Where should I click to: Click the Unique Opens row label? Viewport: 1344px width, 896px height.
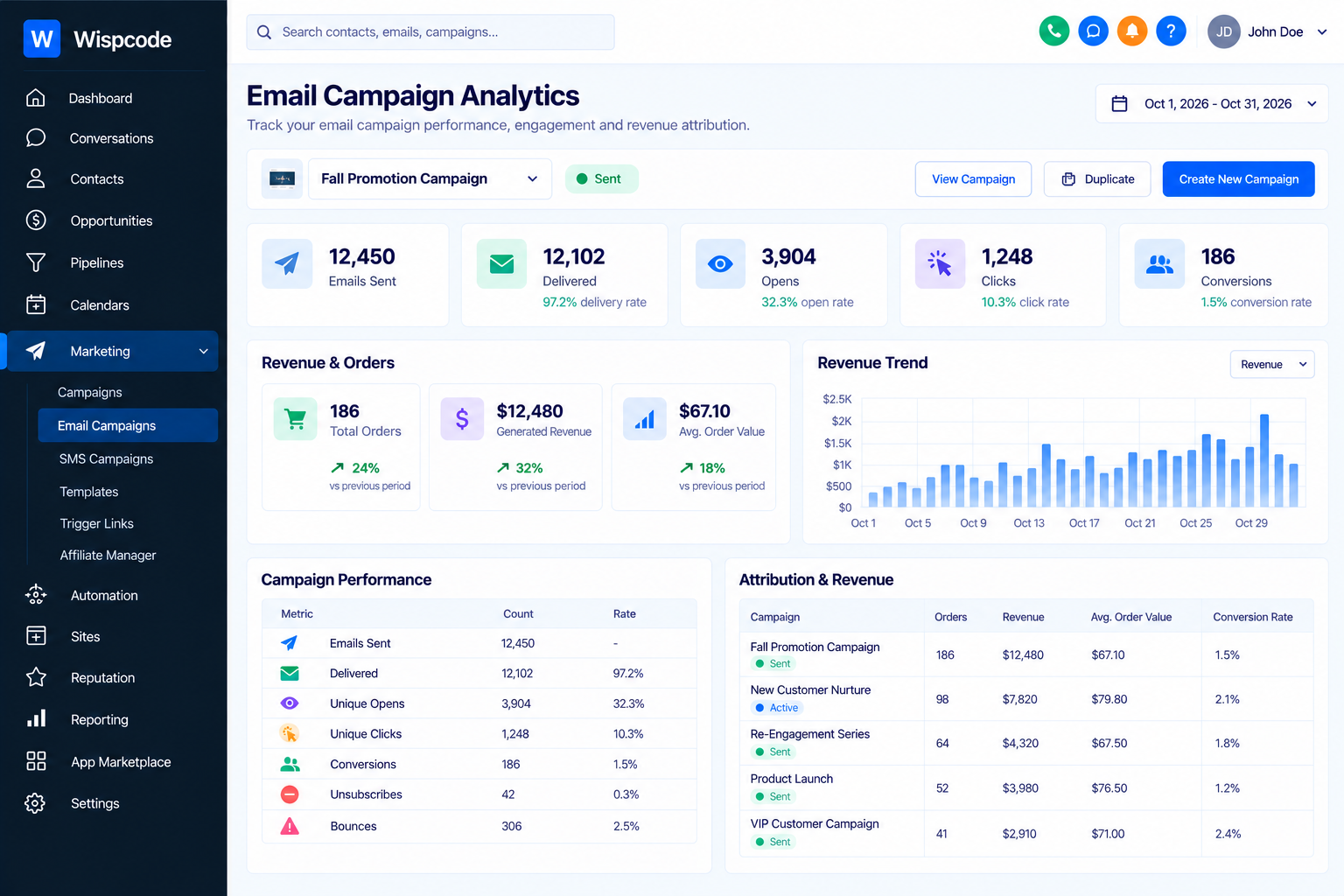367,703
